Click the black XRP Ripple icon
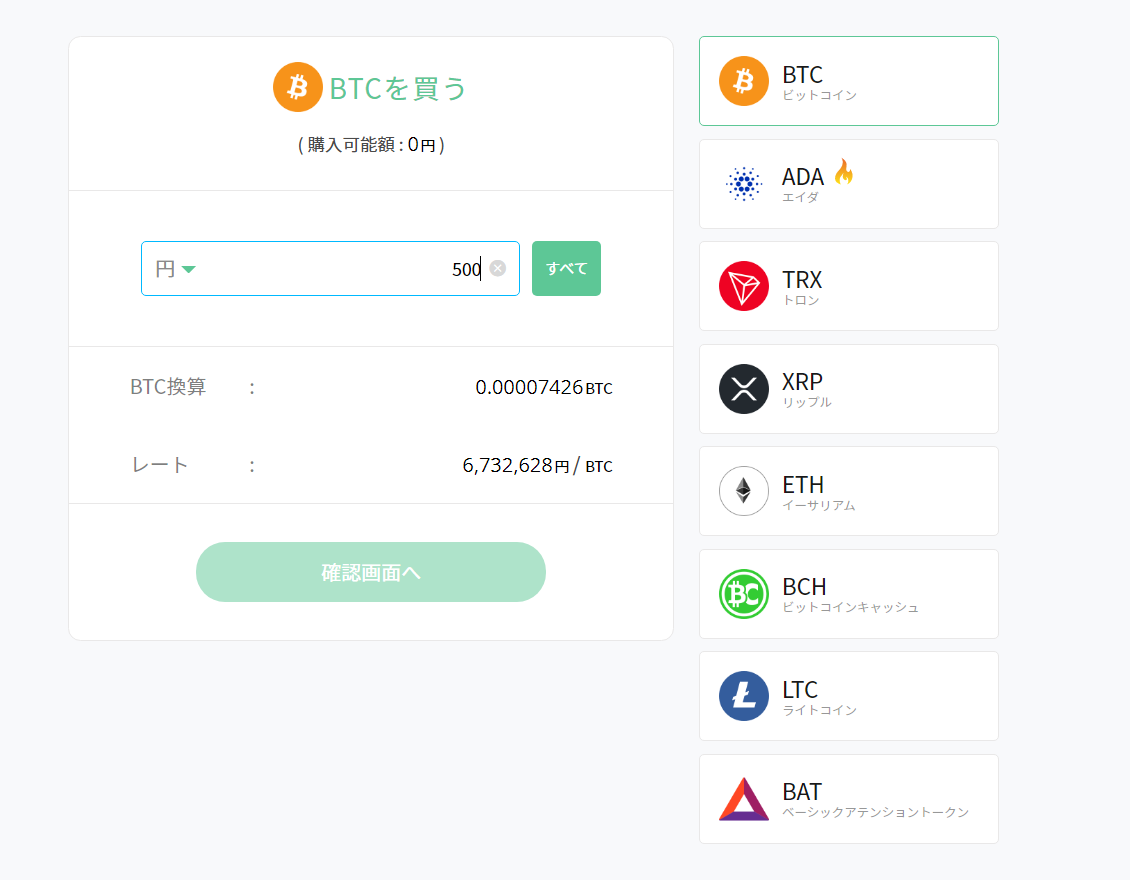This screenshot has height=880, width=1130. click(743, 389)
